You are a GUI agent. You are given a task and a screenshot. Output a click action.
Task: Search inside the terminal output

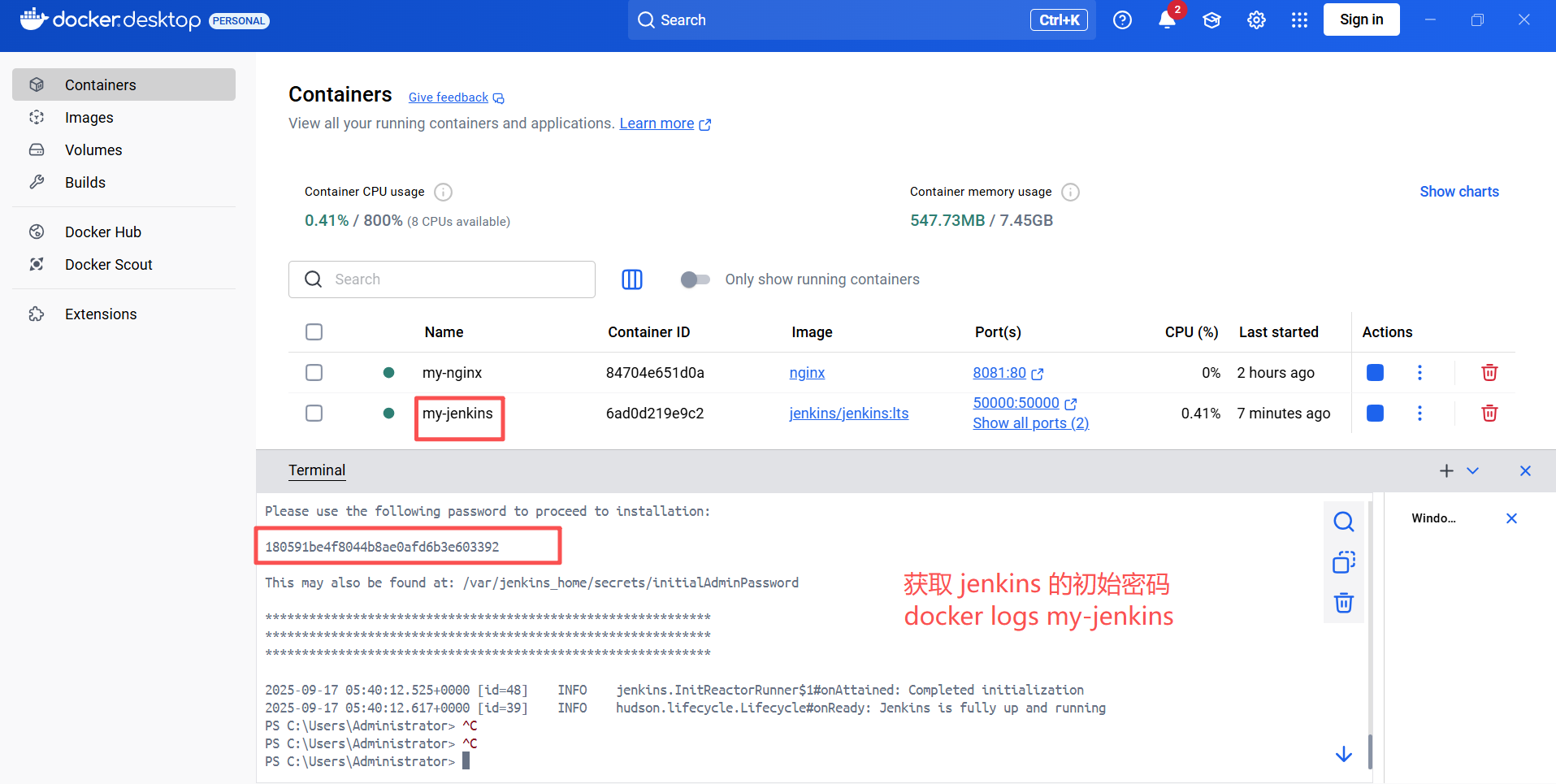click(x=1344, y=521)
